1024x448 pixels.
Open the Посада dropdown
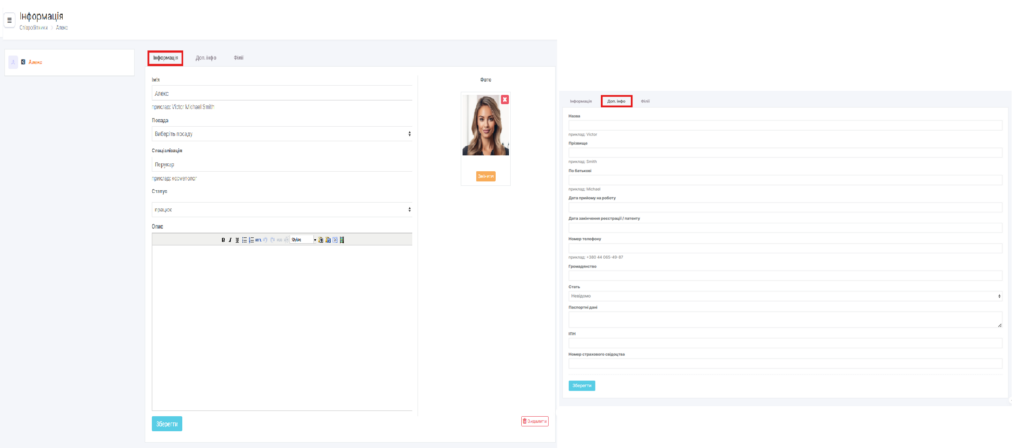[x=281, y=133]
